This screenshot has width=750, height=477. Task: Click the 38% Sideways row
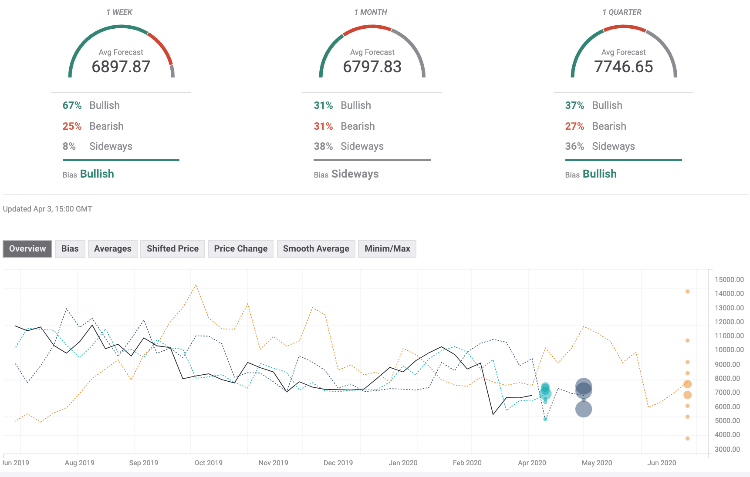pos(342,147)
